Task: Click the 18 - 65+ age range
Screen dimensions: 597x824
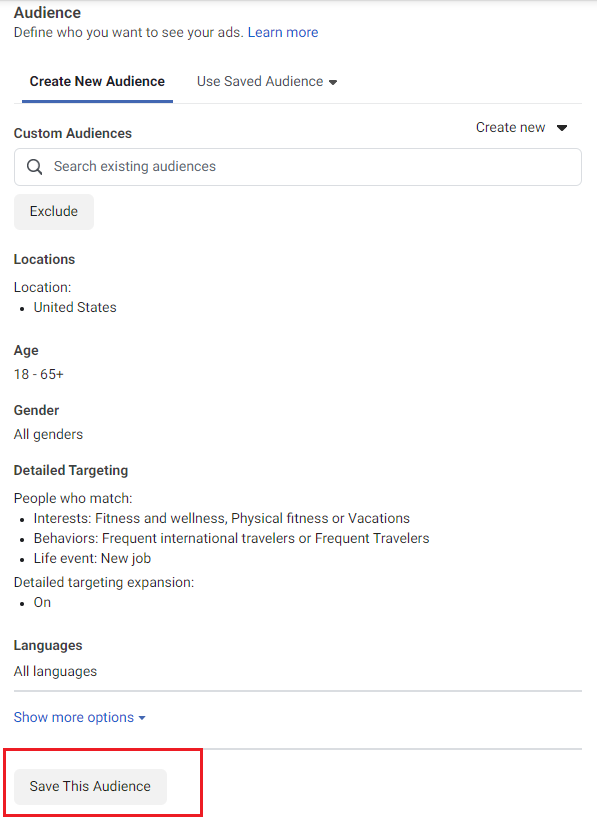Action: tap(38, 375)
